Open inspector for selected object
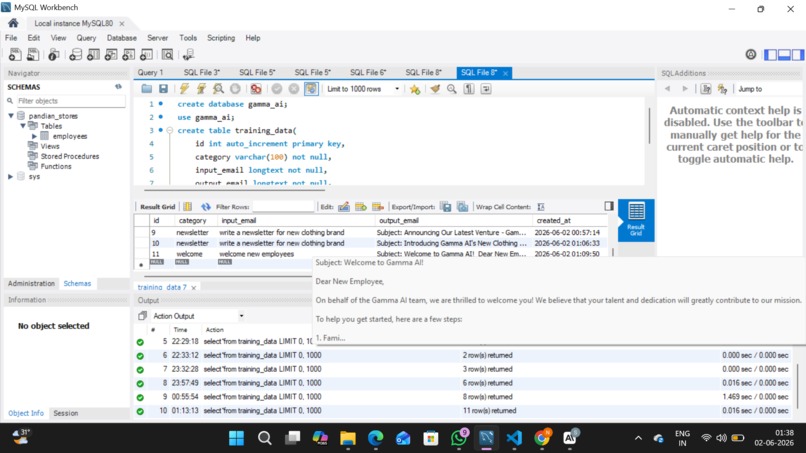Viewport: 806px width, 453px height. pyautogui.click(x=53, y=55)
